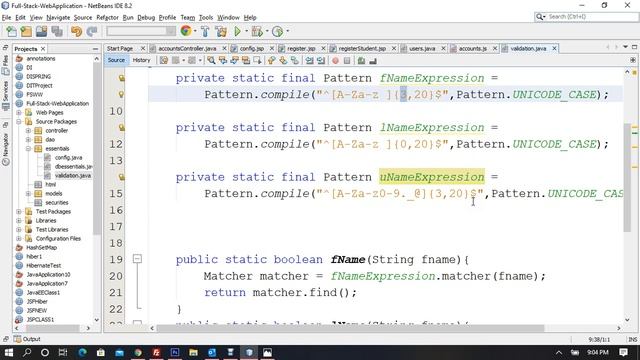
Task: Switch to accountsController.java tab
Action: (187, 48)
